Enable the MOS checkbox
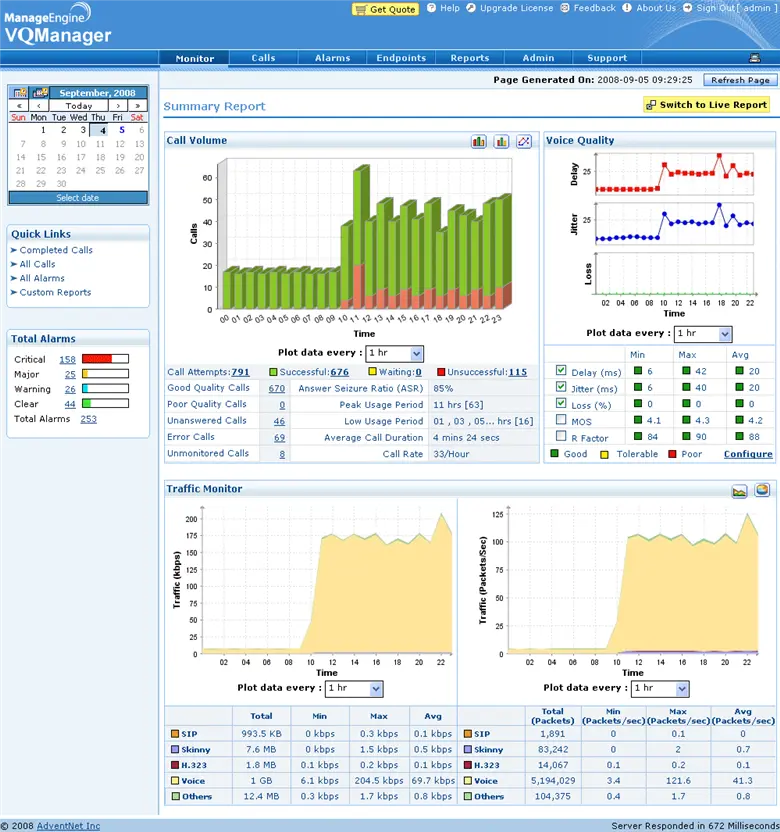Image resolution: width=780 pixels, height=832 pixels. [560, 420]
